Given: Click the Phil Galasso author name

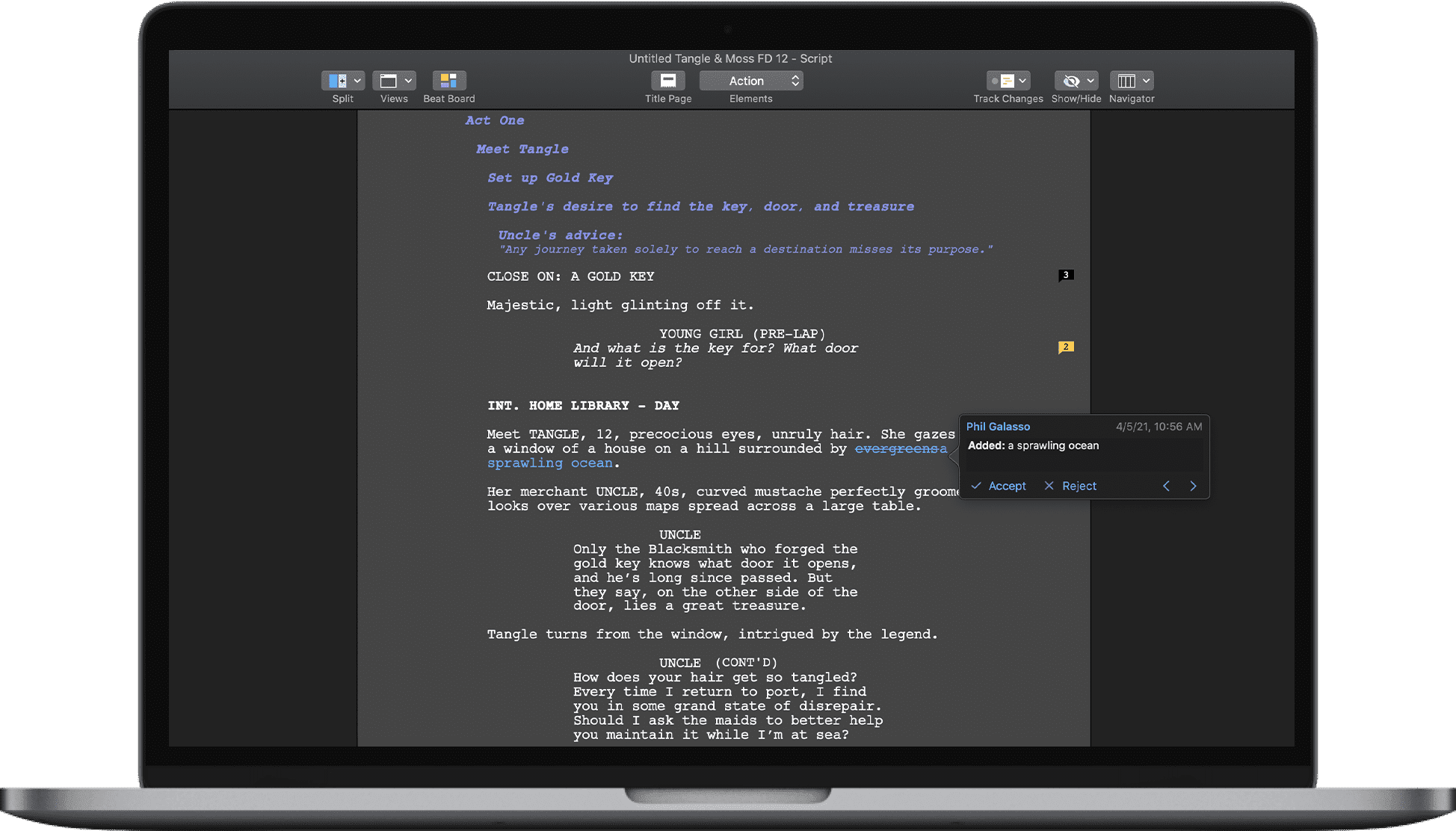Looking at the screenshot, I should pyautogui.click(x=998, y=427).
